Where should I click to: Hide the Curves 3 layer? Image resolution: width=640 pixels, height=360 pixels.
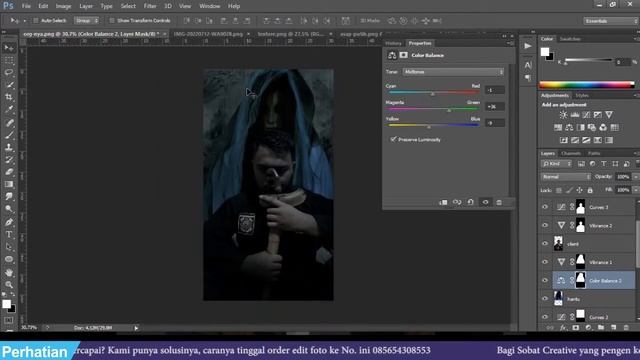[545, 207]
